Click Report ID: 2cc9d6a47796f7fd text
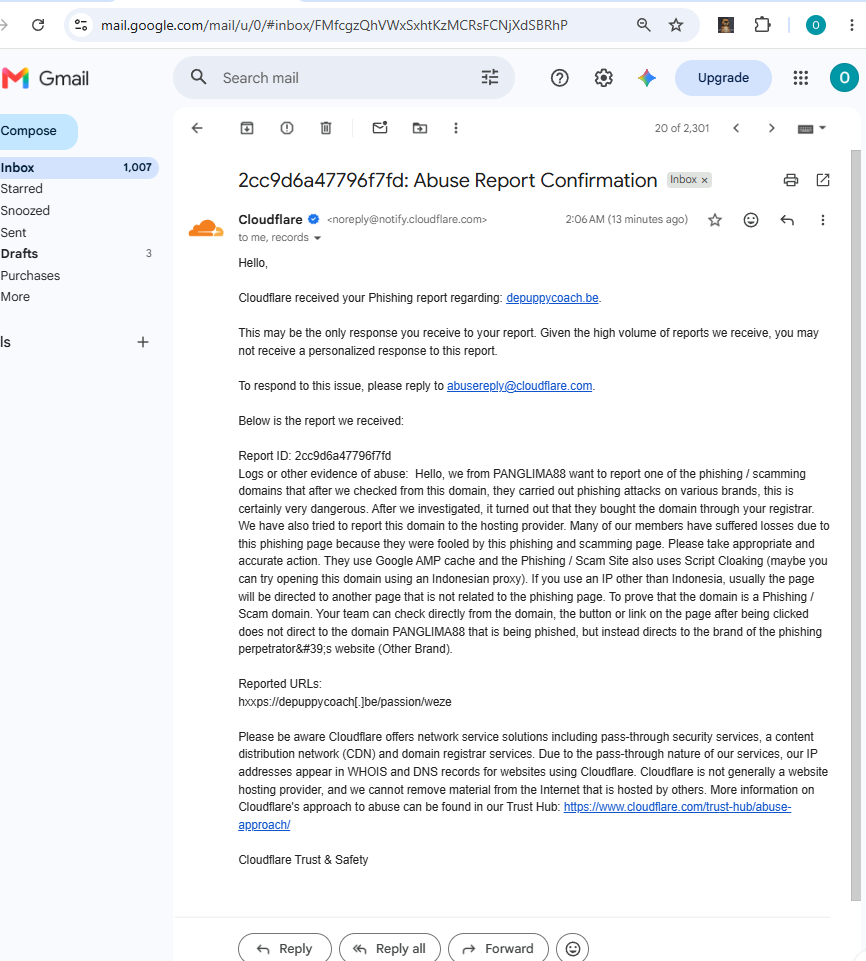 [314, 456]
